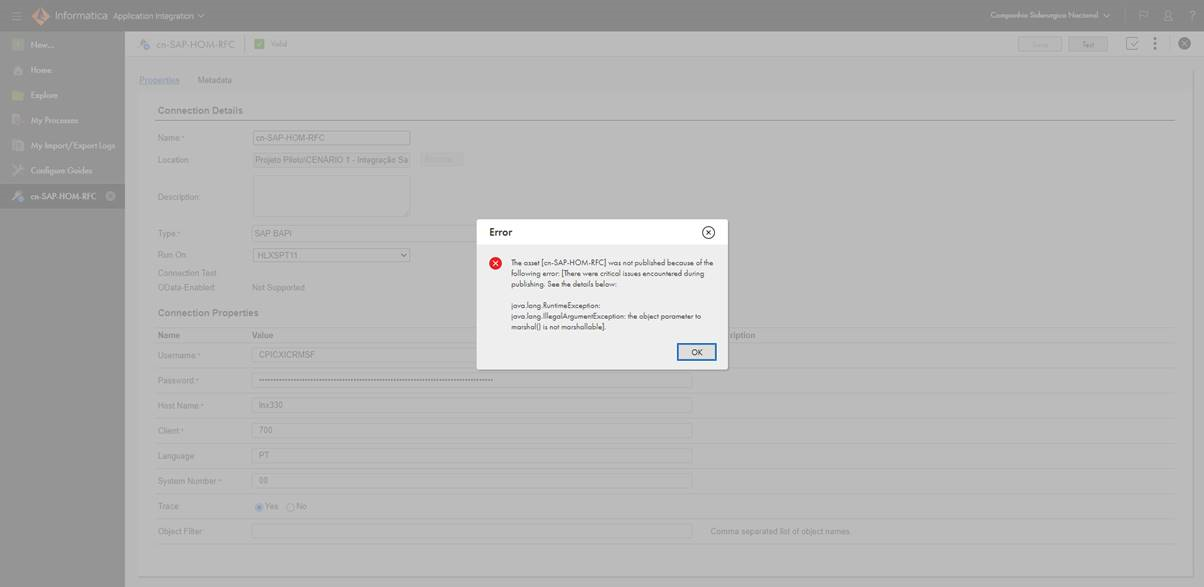
Task: Open the Companhia Siderurgica Nacional organization dropdown
Action: pos(1050,16)
